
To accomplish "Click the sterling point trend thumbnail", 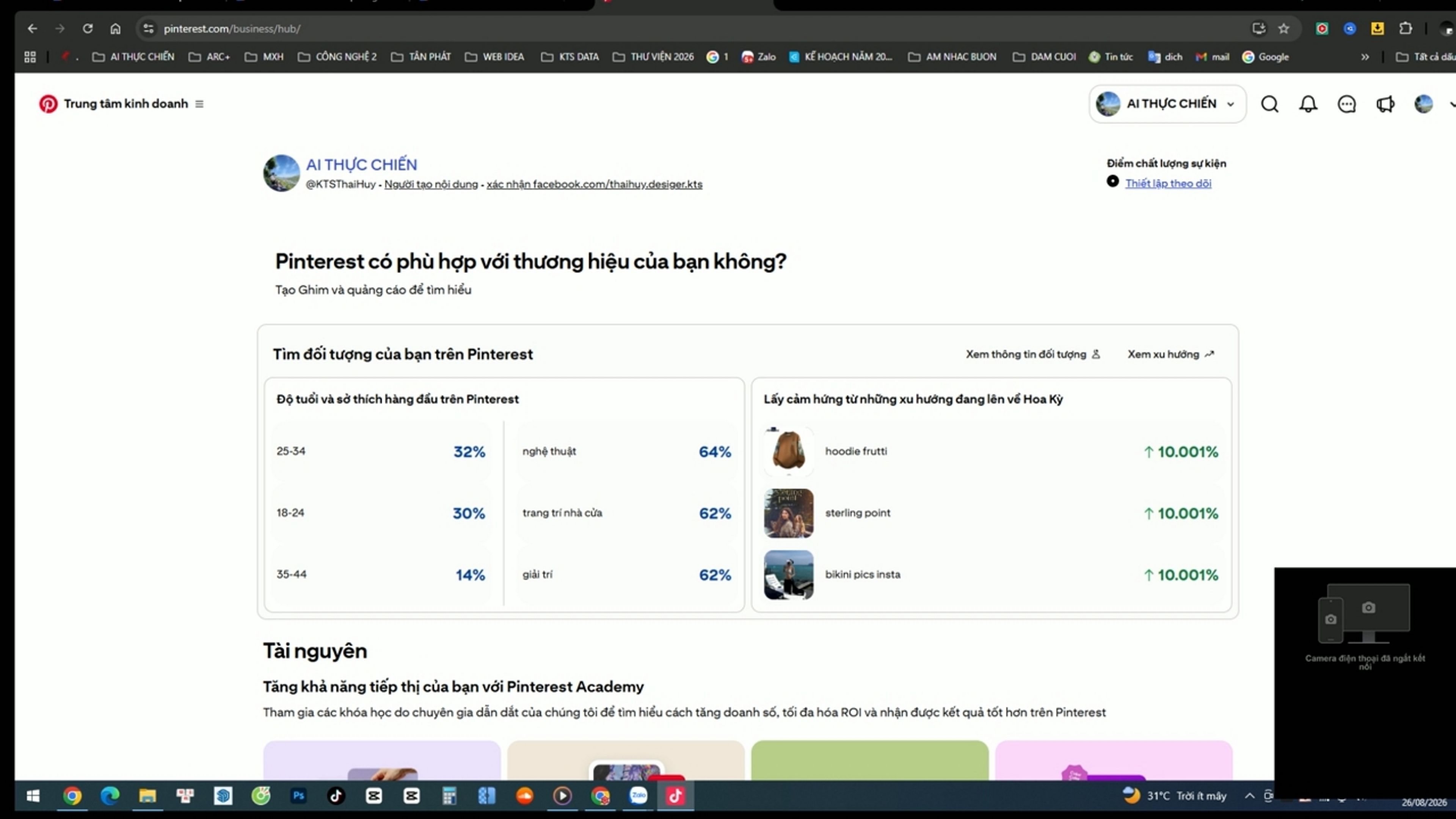I will [x=789, y=513].
